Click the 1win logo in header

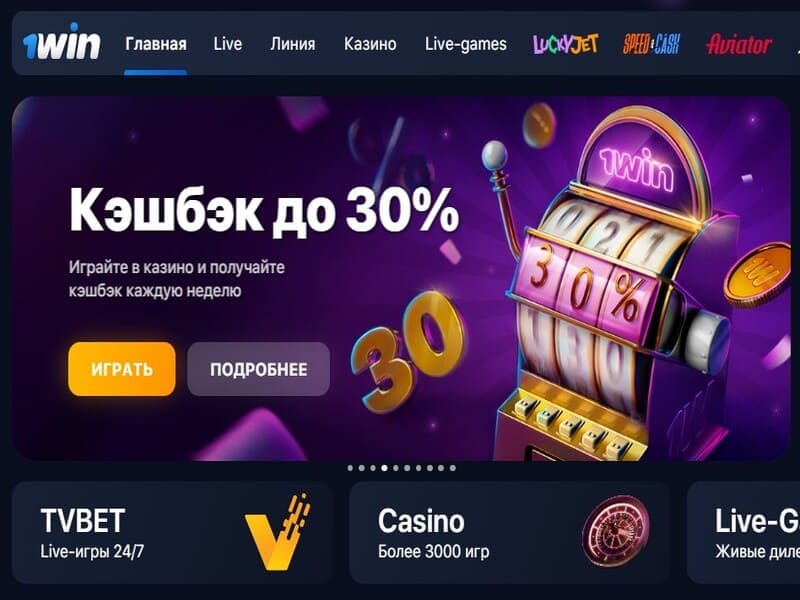click(62, 43)
